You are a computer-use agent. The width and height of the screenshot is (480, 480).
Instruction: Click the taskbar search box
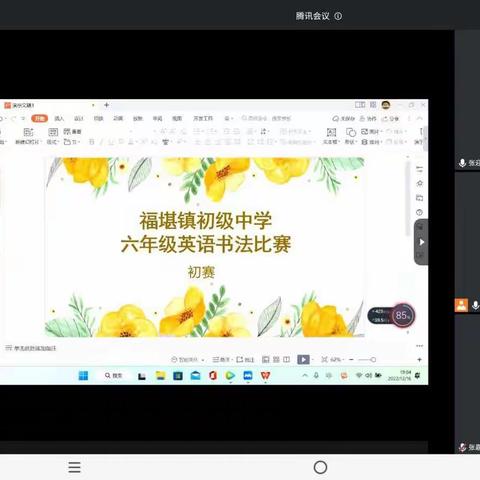(113, 376)
